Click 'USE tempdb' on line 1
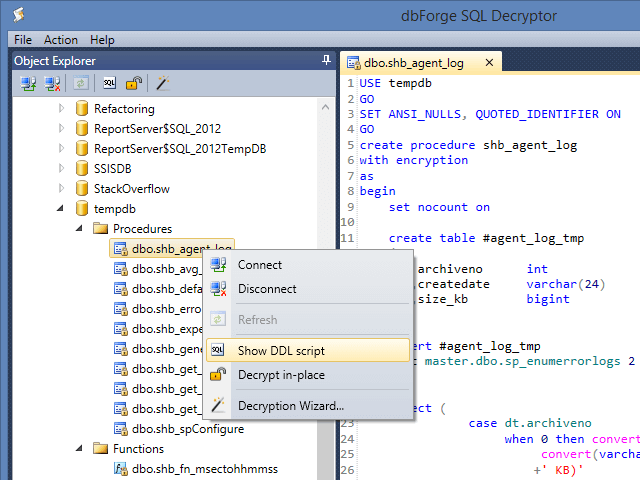The height and width of the screenshot is (480, 640). click(x=395, y=83)
